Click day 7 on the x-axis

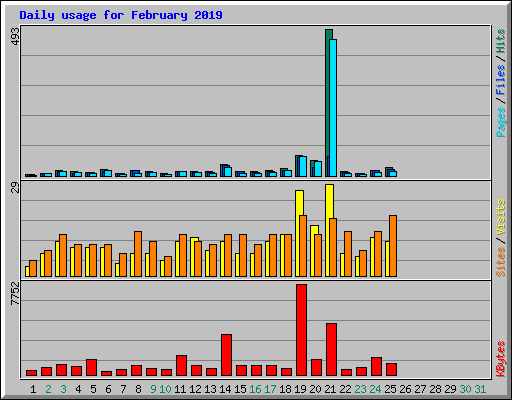(x=123, y=389)
